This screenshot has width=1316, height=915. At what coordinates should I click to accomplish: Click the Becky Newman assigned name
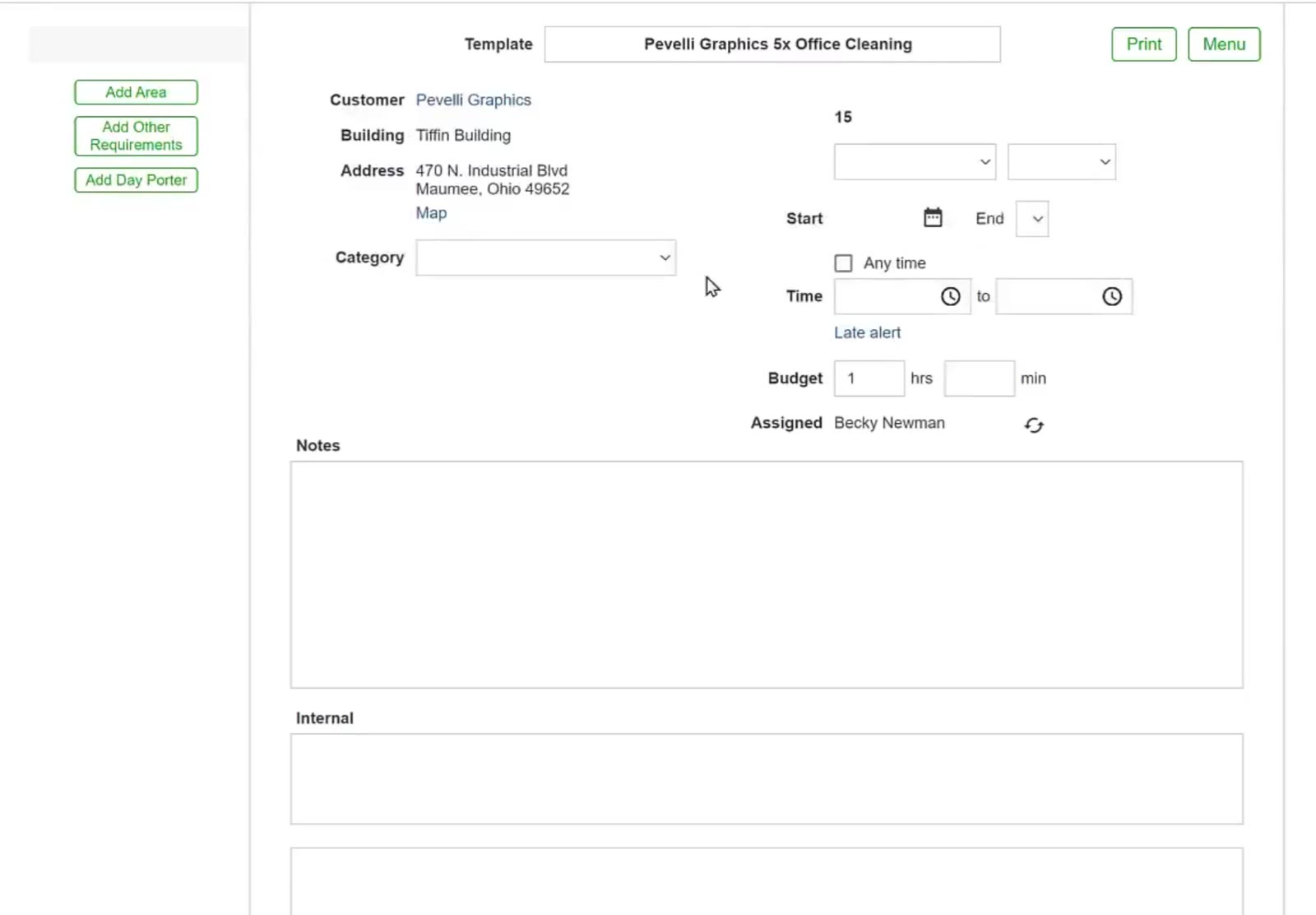pos(889,423)
